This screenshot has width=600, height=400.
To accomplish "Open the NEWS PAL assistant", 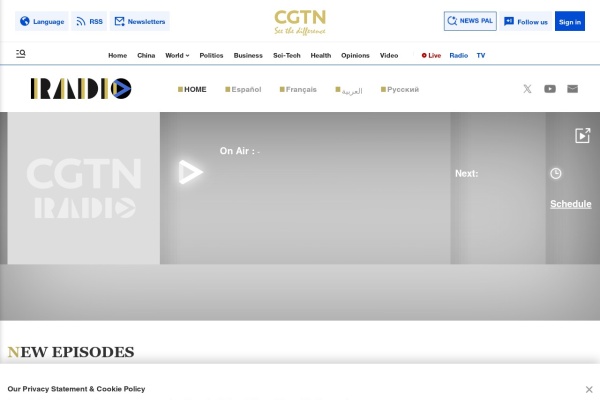I will (x=470, y=21).
